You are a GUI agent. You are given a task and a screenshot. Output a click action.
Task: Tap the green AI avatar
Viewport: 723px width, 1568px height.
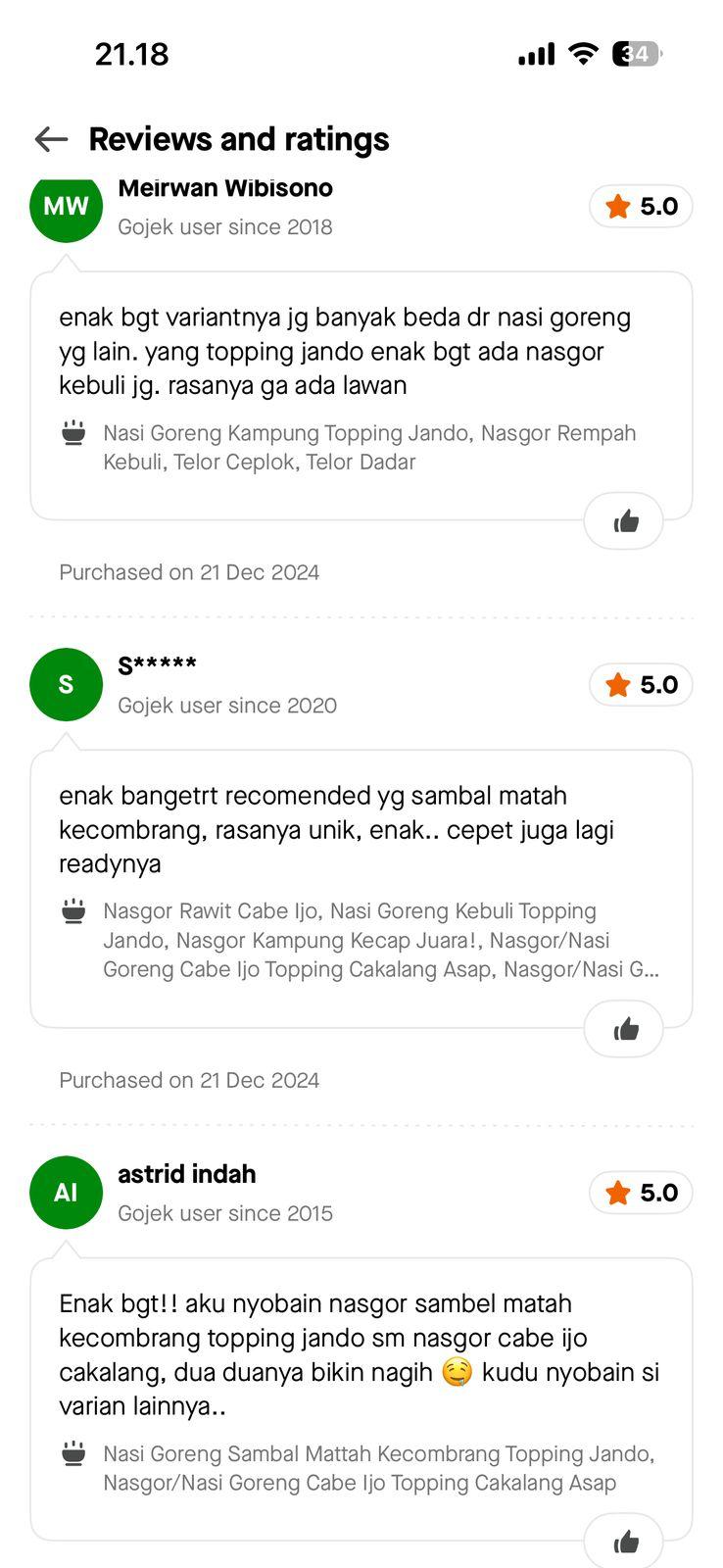(x=66, y=1193)
